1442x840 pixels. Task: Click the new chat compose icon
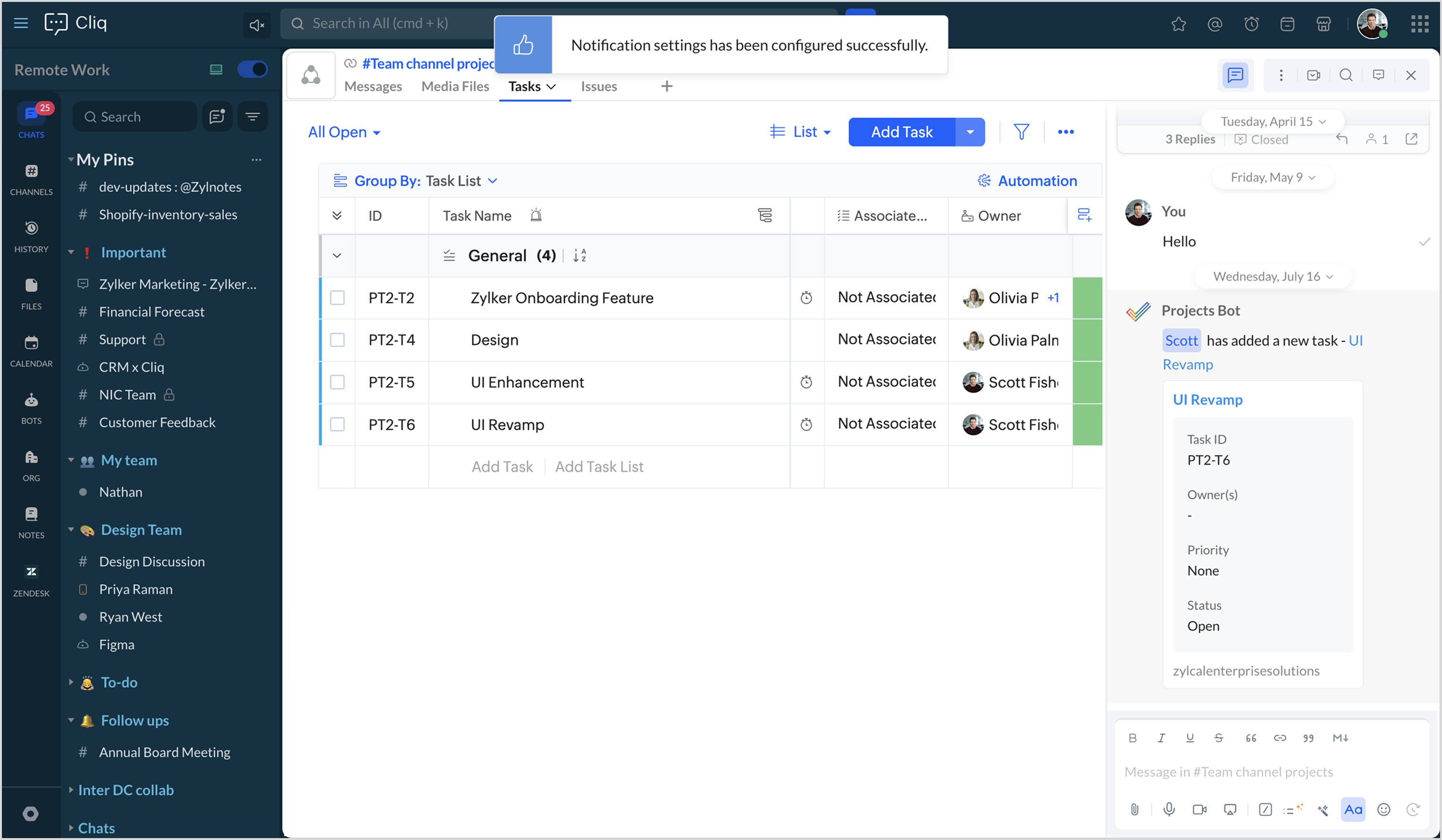point(217,117)
